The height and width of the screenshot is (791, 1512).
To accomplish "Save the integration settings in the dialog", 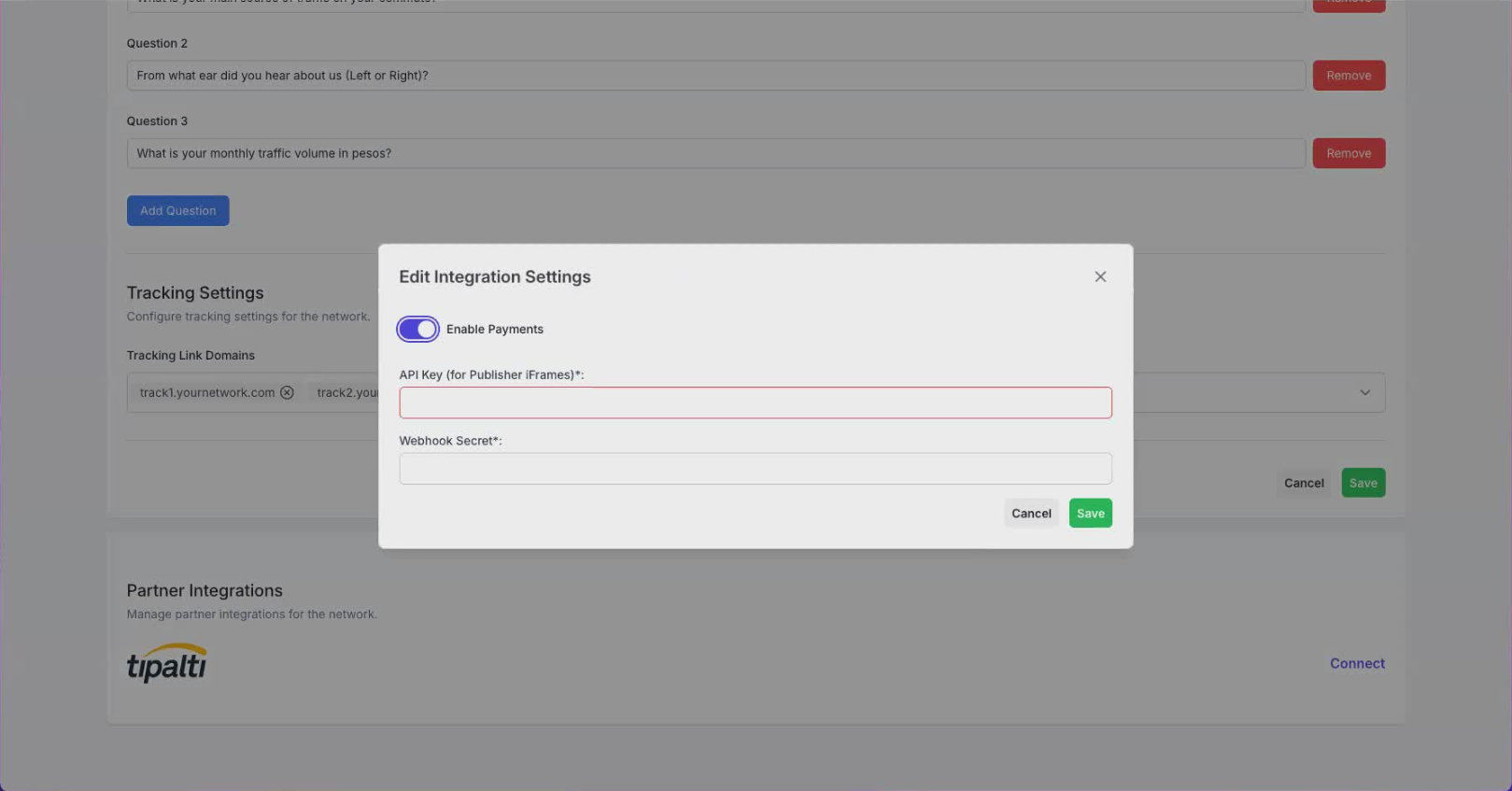I will pos(1090,514).
